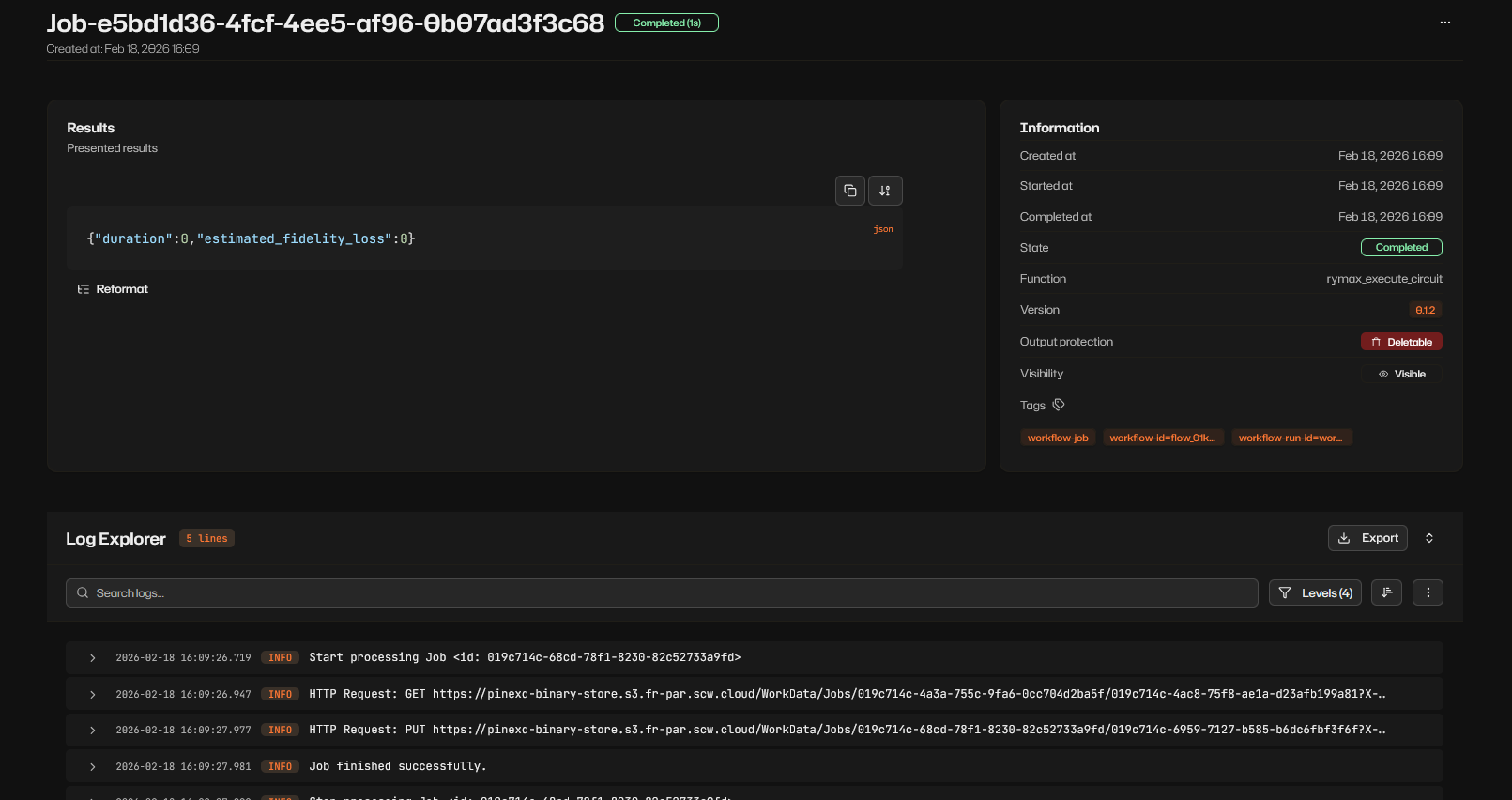Viewport: 1512px width, 800px height.
Task: Click the Completed badge in the State row
Action: pyautogui.click(x=1401, y=248)
